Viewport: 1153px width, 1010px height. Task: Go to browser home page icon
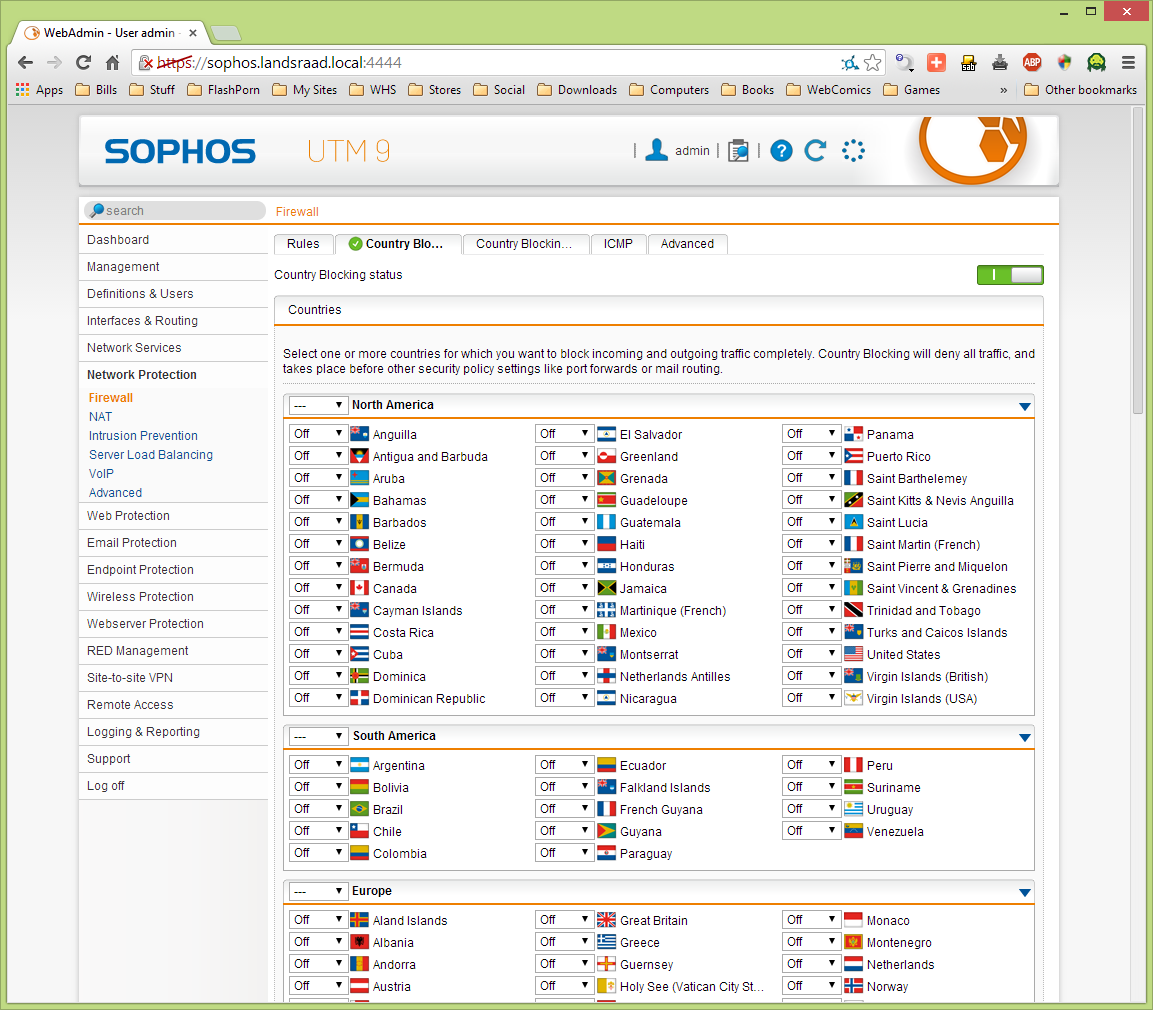coord(113,62)
